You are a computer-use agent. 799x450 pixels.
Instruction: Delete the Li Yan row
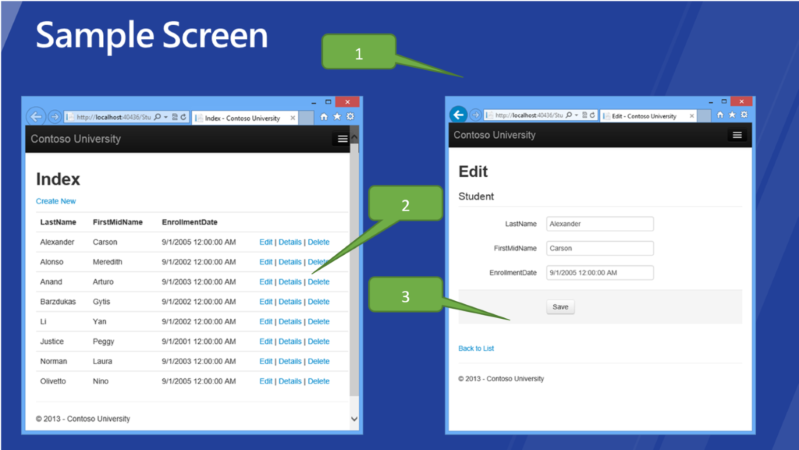tap(318, 322)
